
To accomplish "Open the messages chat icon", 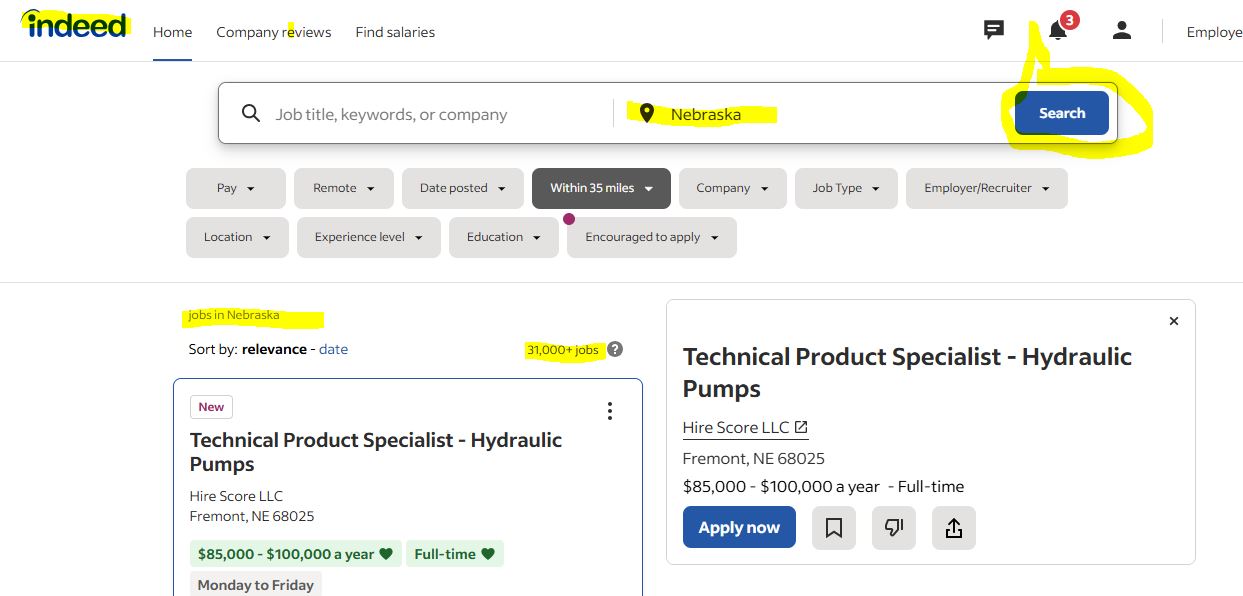I will (993, 31).
